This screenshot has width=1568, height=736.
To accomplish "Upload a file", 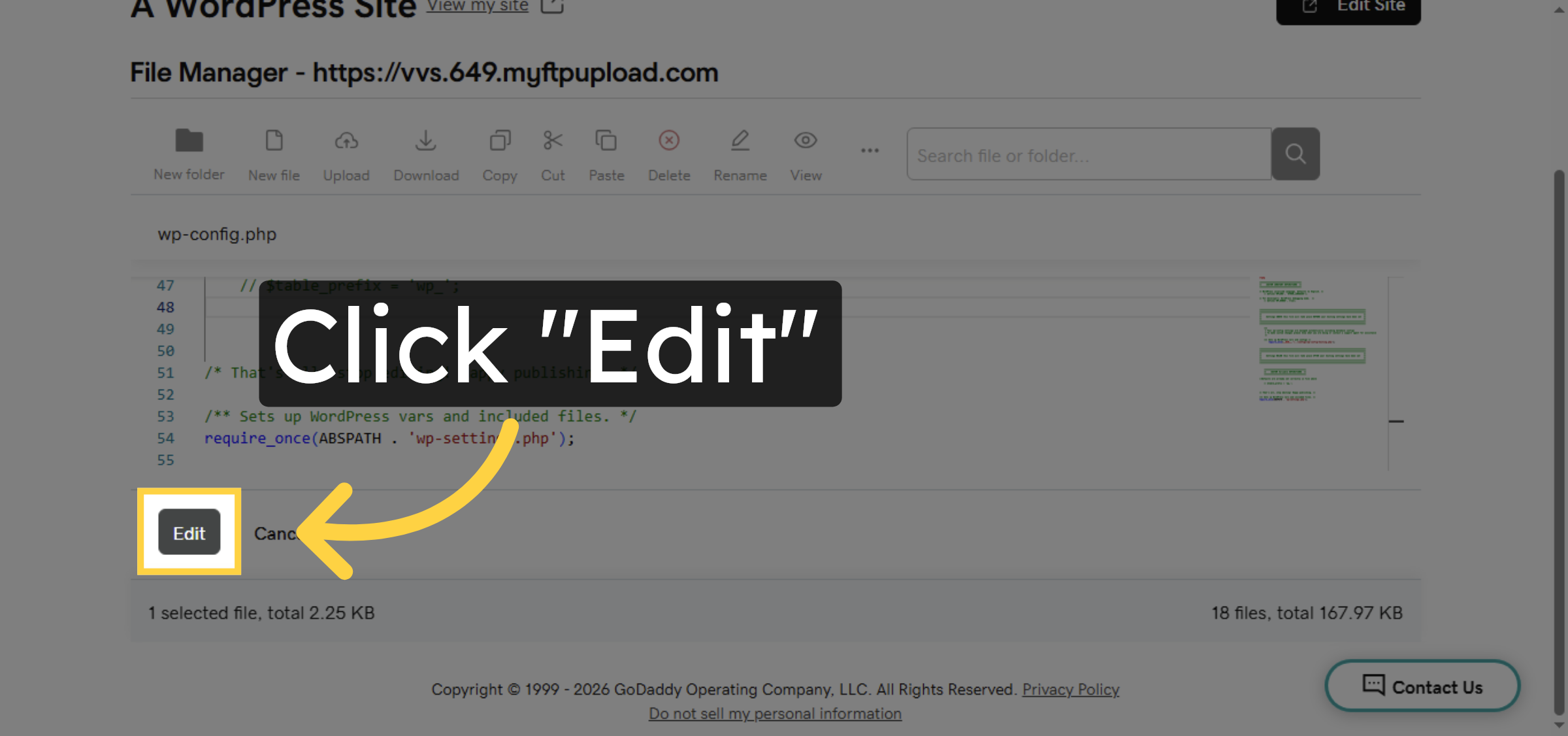I will point(346,154).
